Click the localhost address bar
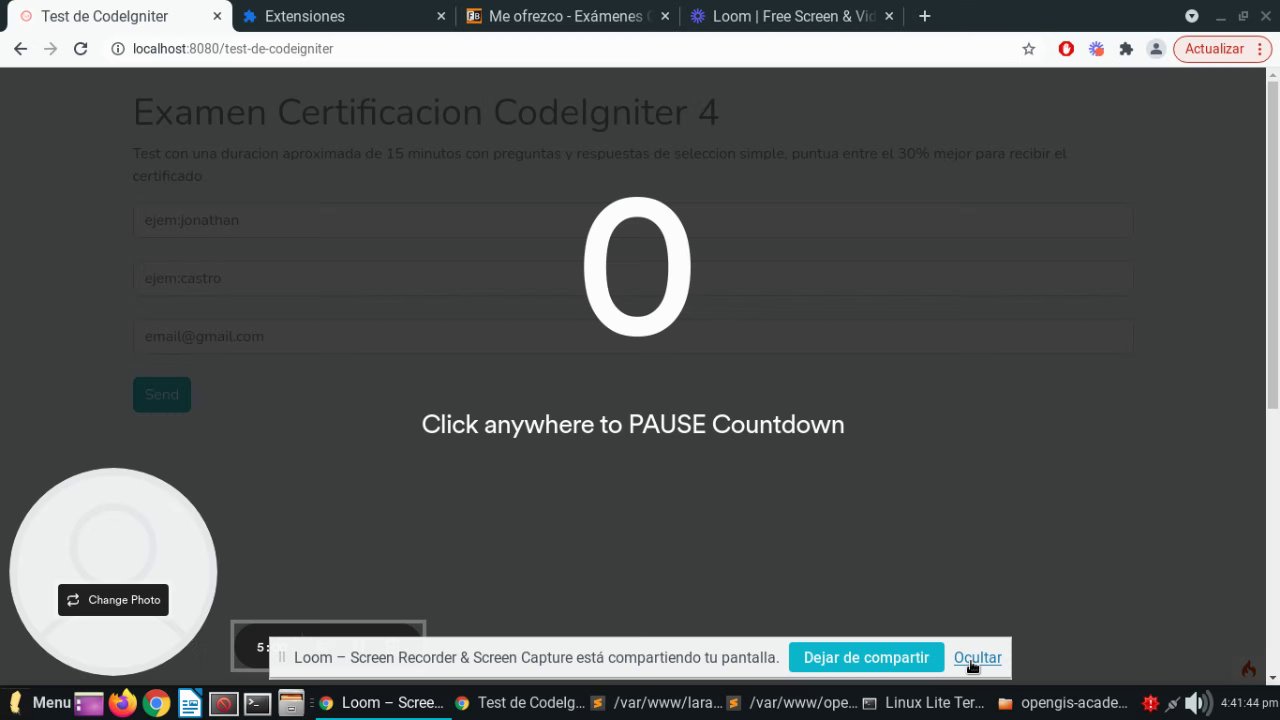Viewport: 1280px width, 720px height. pos(560,48)
